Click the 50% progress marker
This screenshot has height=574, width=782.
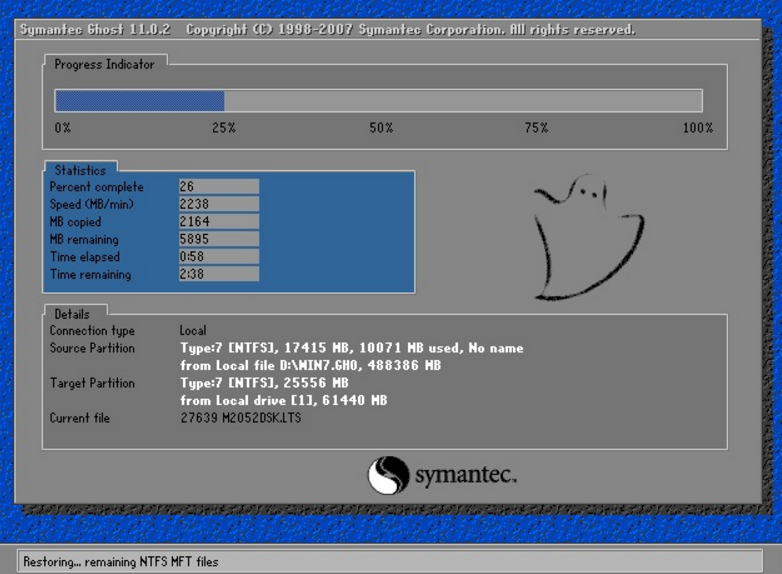click(x=381, y=128)
